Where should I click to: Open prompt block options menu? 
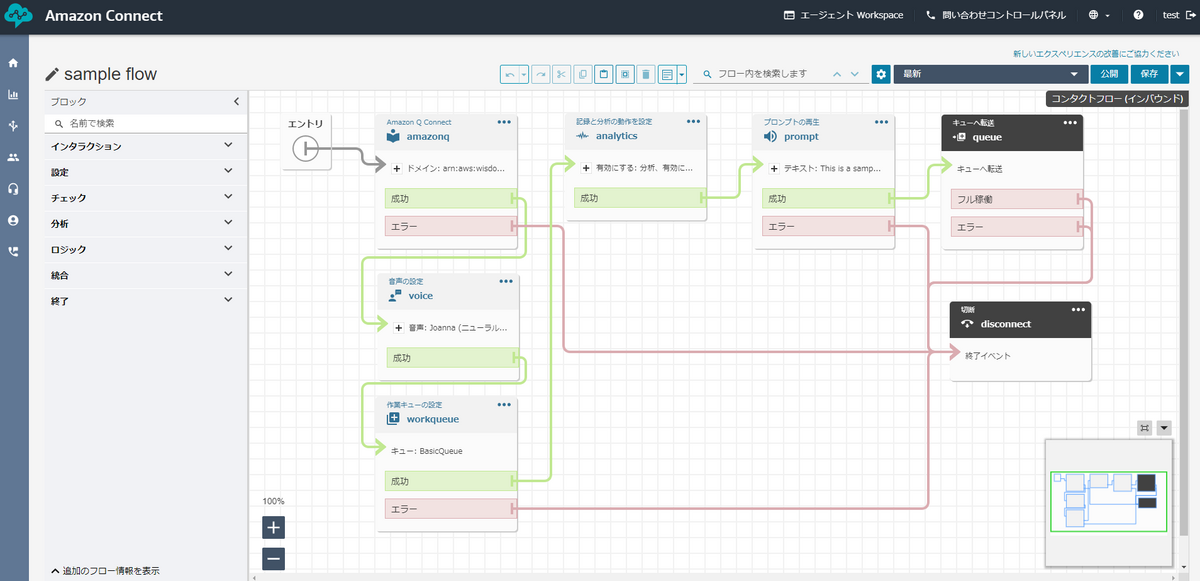point(881,122)
